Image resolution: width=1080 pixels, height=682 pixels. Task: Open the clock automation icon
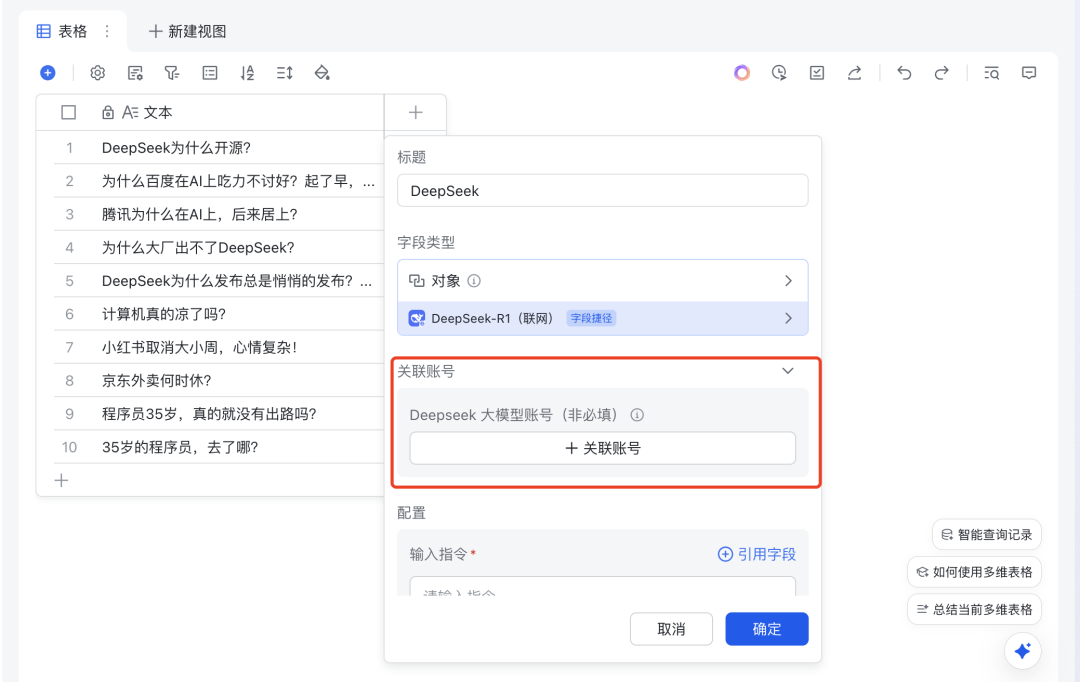click(779, 72)
